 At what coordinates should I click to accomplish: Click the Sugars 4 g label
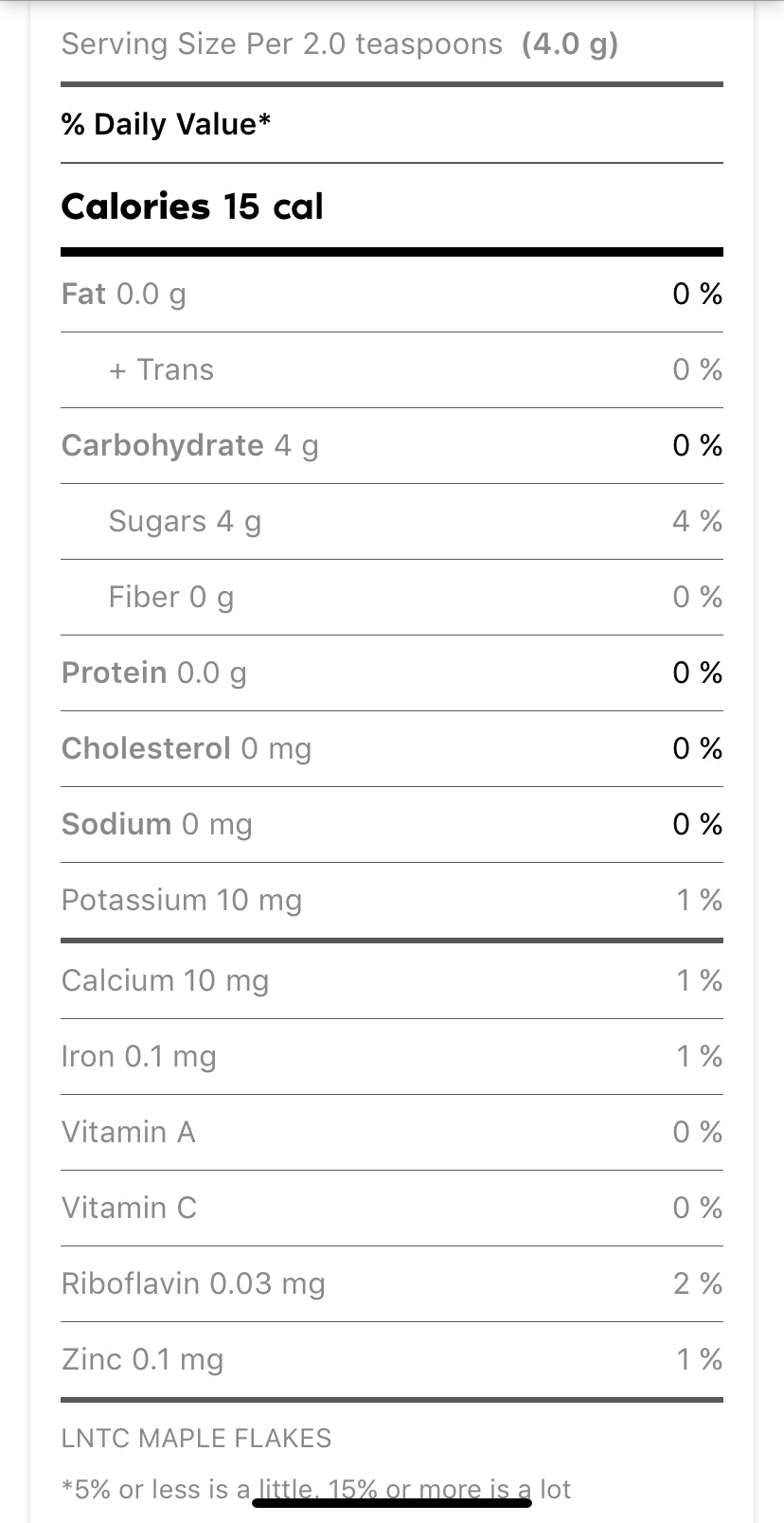[x=185, y=521]
